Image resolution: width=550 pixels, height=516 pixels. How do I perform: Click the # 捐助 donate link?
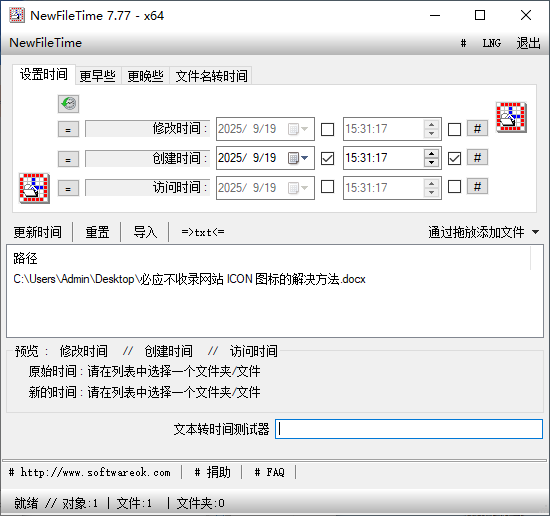click(x=213, y=472)
